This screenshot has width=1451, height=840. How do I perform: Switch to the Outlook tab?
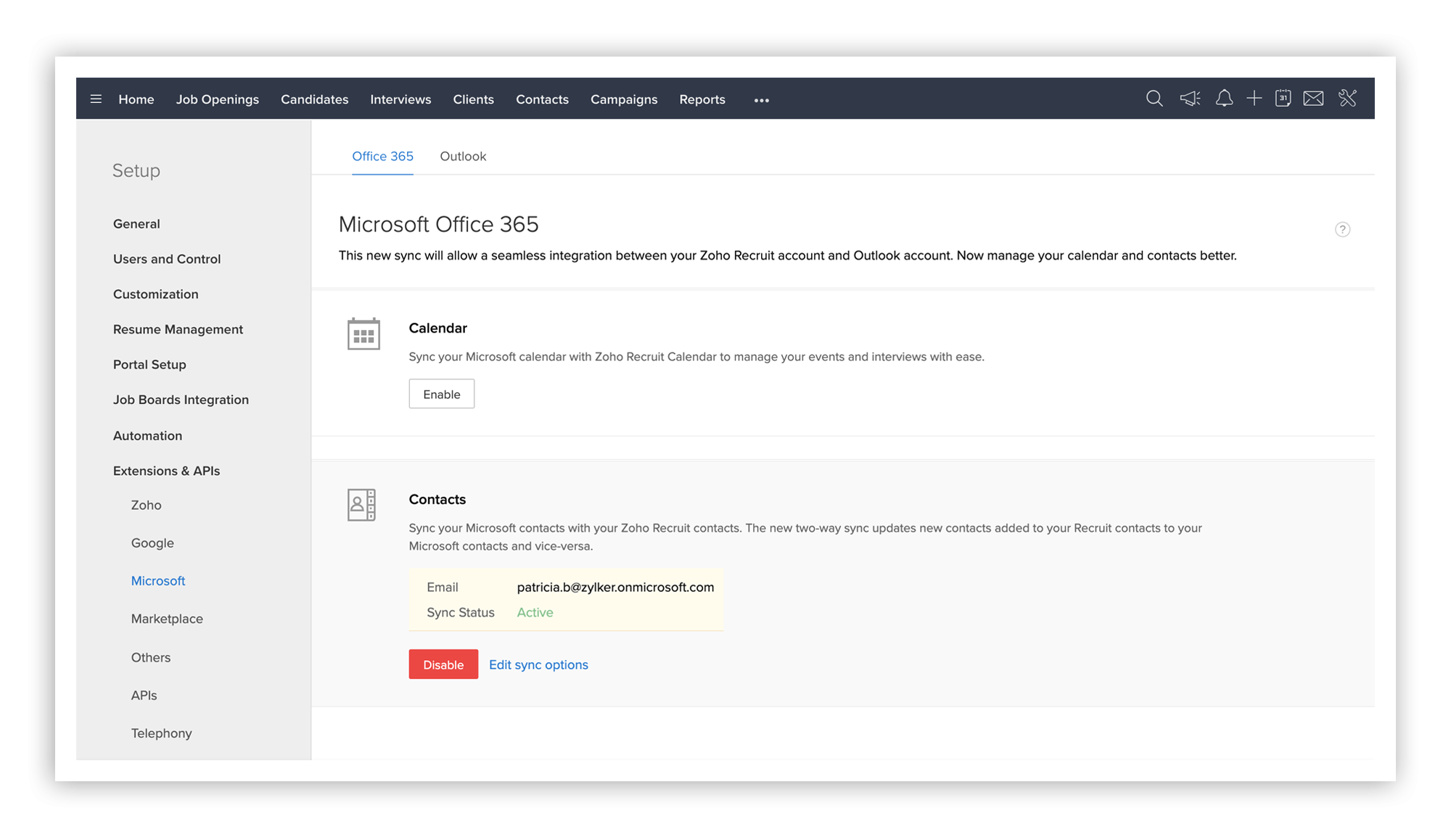(x=463, y=157)
